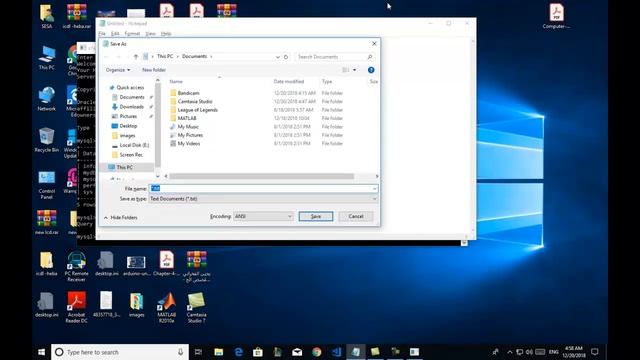Screen dimensions: 640x360
Task: Open the MATLAB folder in file list
Action: (x=187, y=118)
